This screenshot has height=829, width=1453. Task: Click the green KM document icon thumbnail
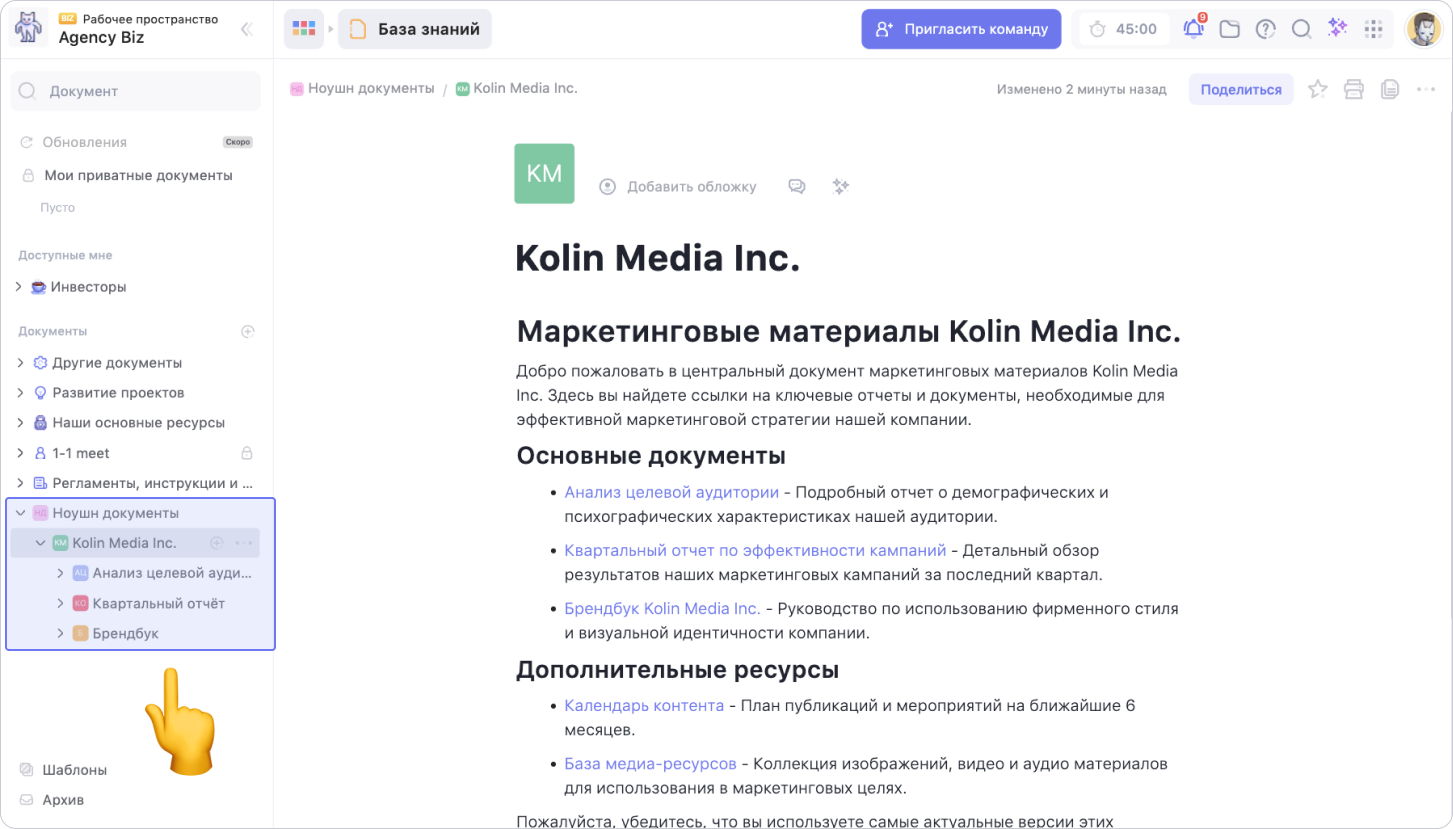point(544,174)
